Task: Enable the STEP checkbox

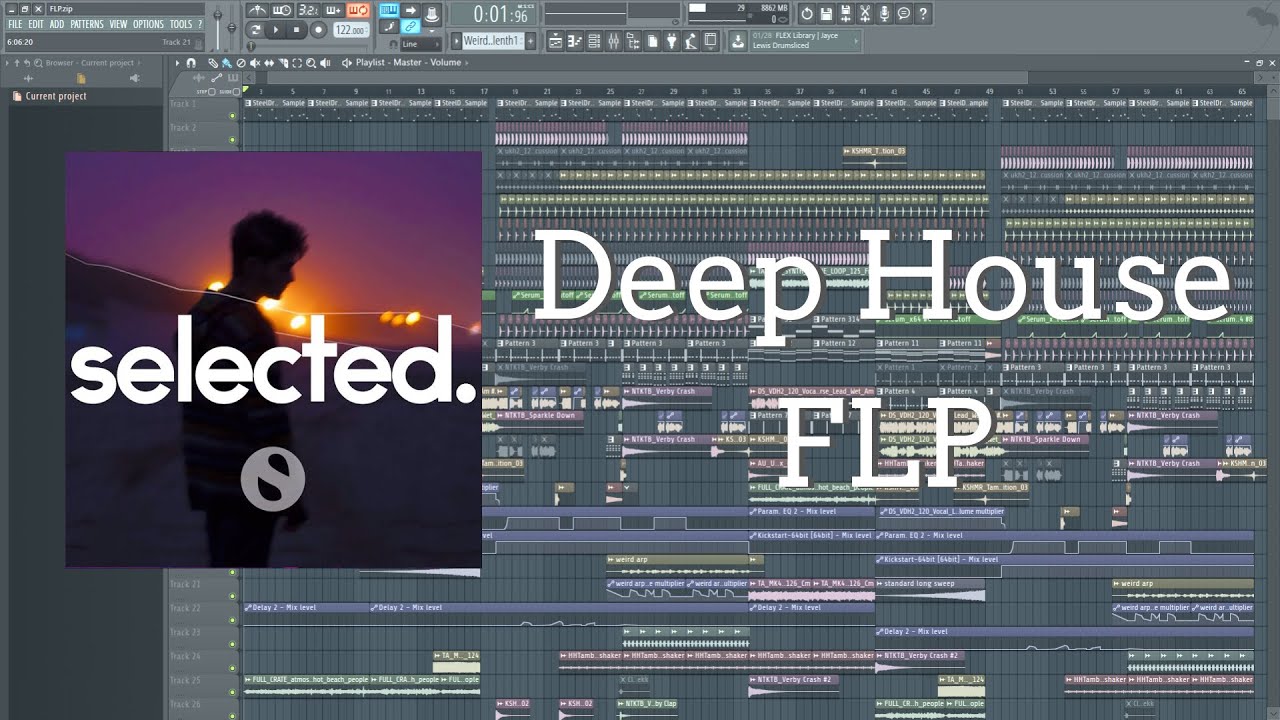Action: (211, 92)
